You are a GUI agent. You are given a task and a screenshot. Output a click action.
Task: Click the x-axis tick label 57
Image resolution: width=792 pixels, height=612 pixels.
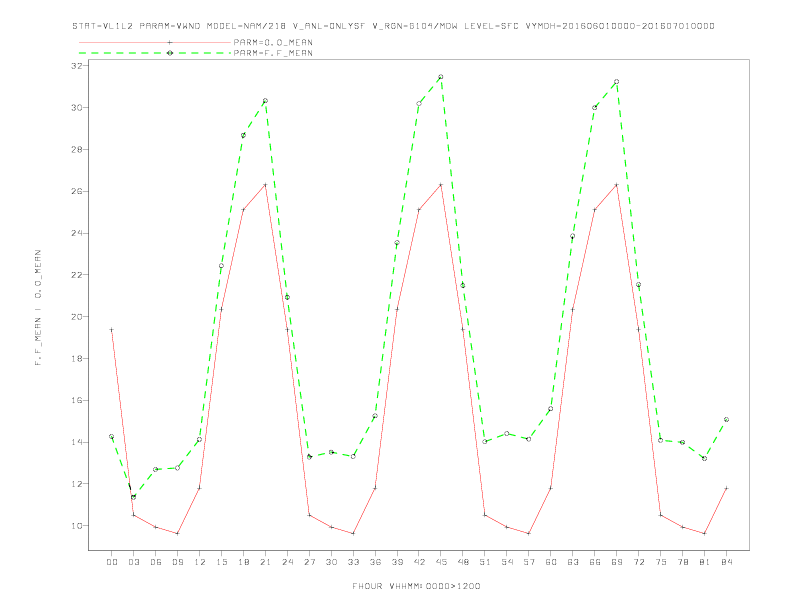click(529, 562)
